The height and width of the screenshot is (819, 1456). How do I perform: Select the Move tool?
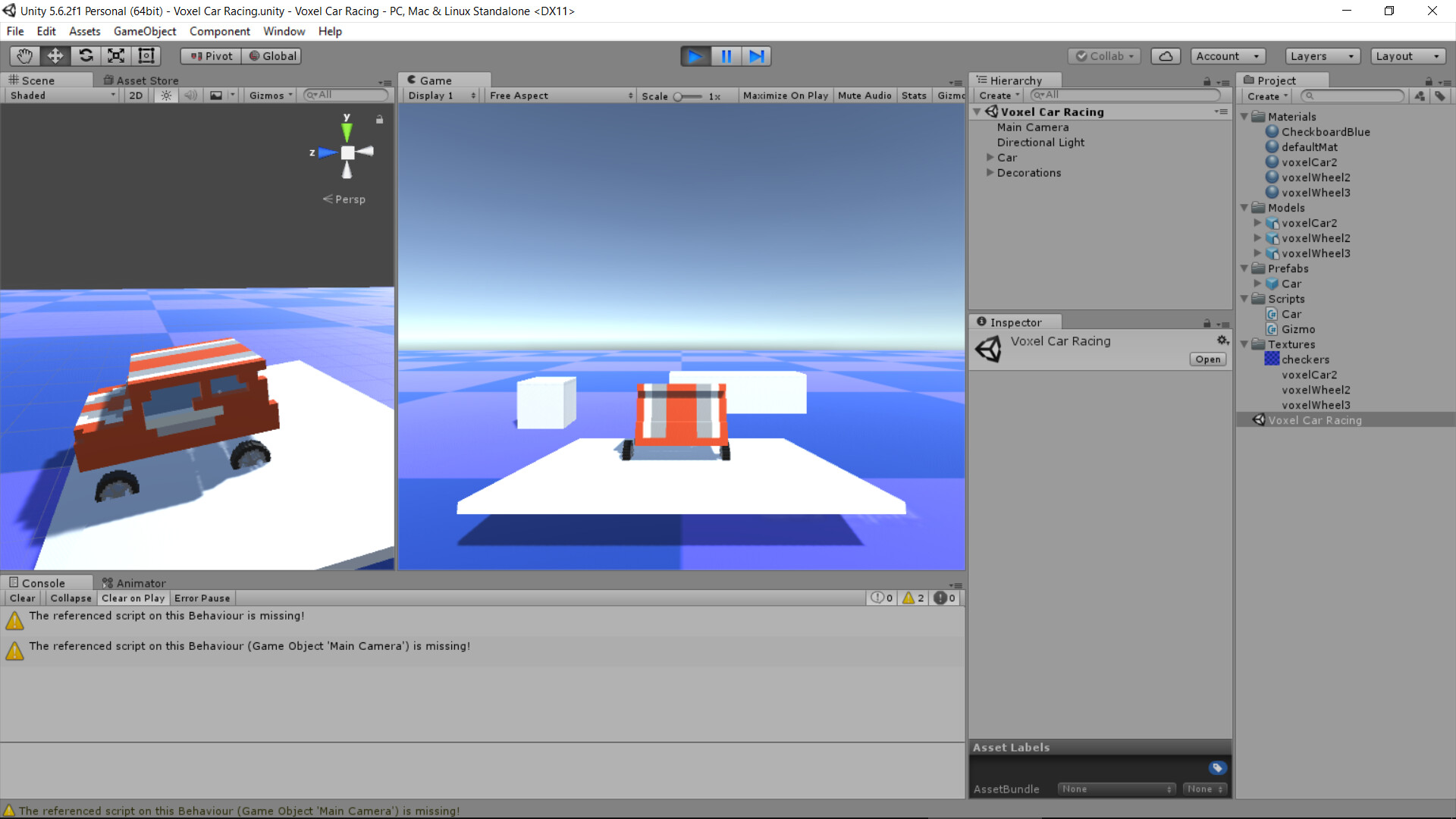click(x=55, y=55)
